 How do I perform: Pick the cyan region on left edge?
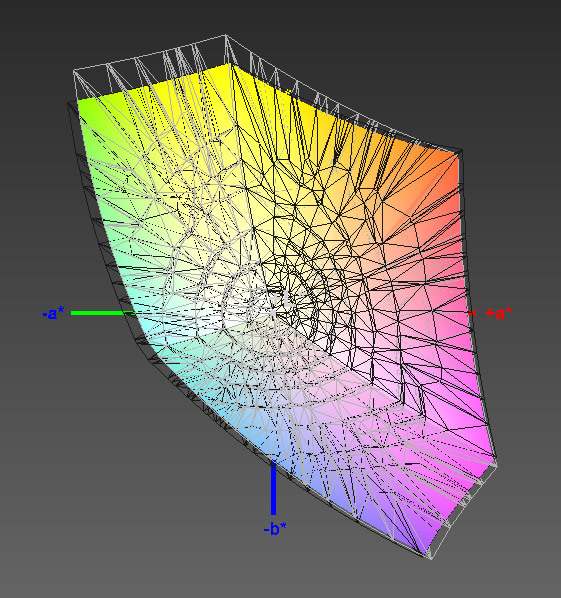point(149,336)
